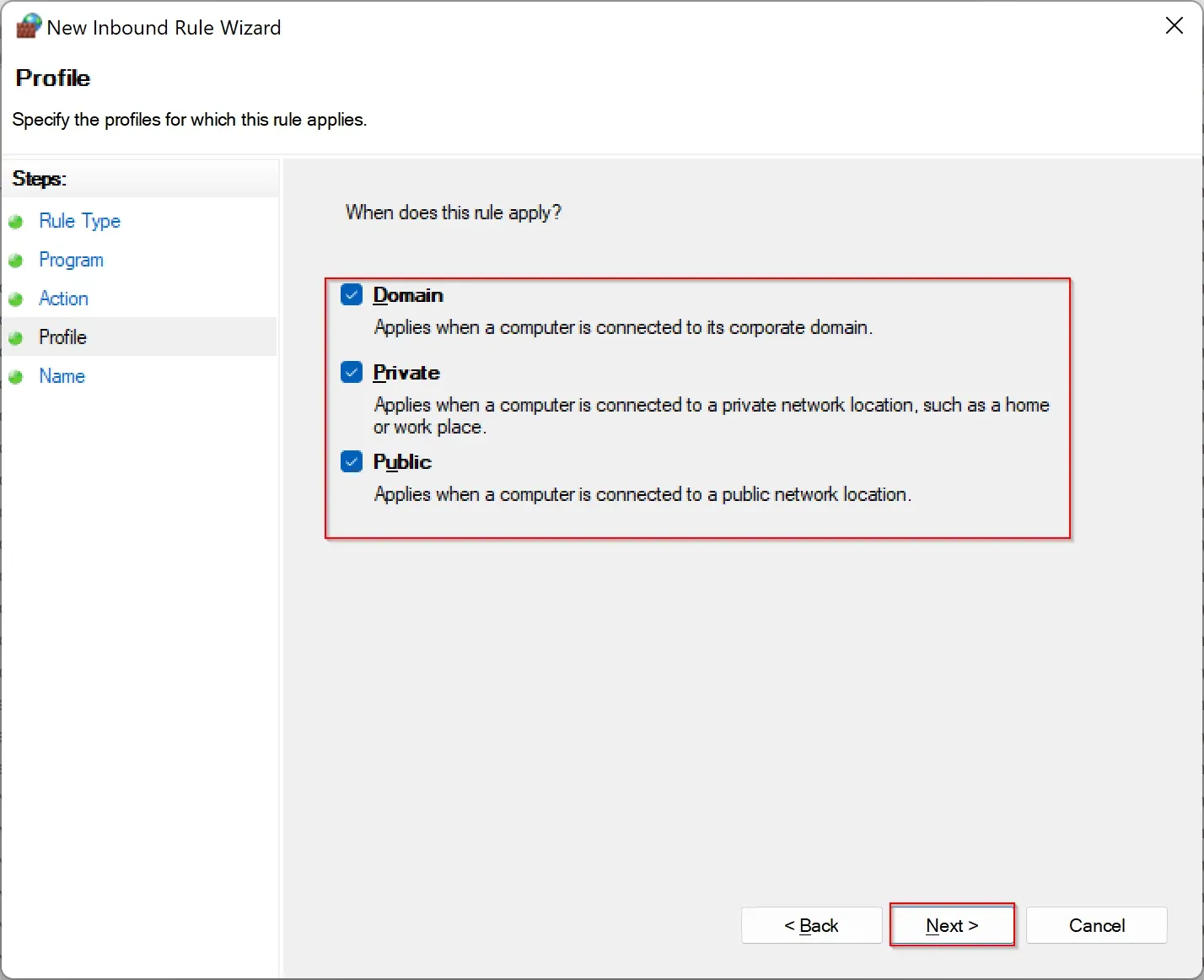Click the Private description about home or work place
This screenshot has width=1204, height=980.
click(x=711, y=416)
